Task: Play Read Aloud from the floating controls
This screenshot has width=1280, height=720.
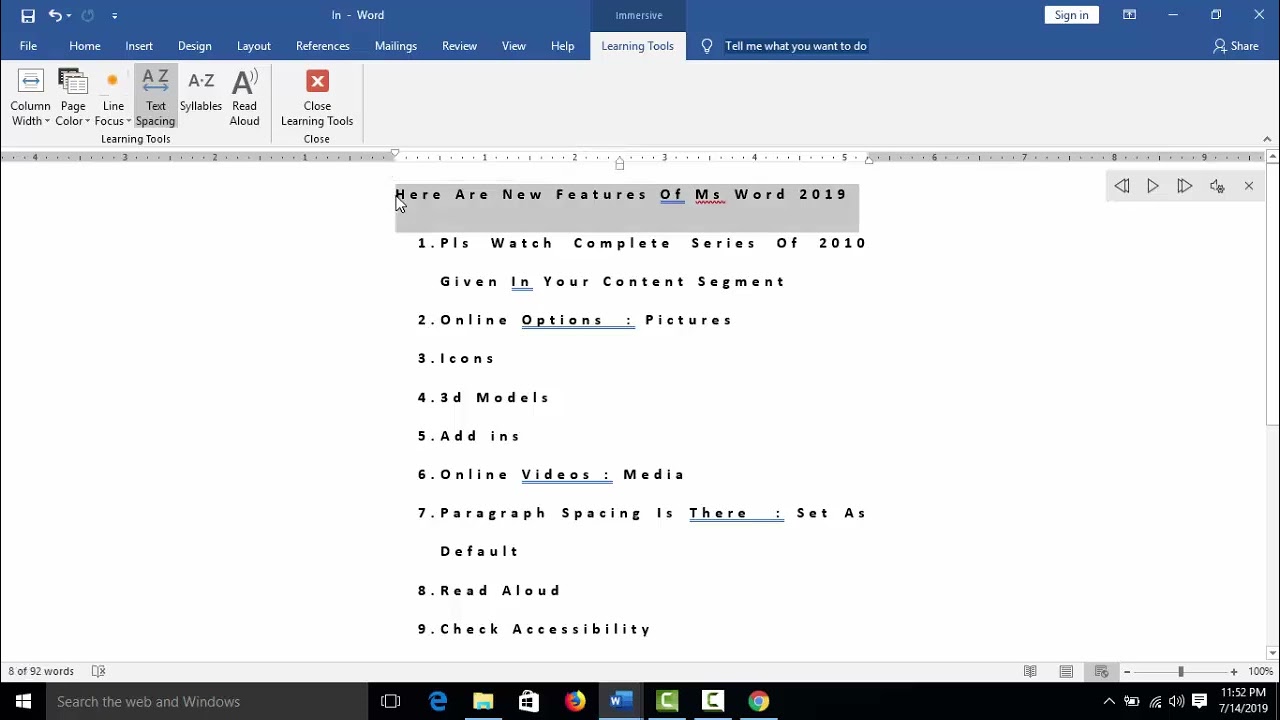Action: click(1153, 186)
